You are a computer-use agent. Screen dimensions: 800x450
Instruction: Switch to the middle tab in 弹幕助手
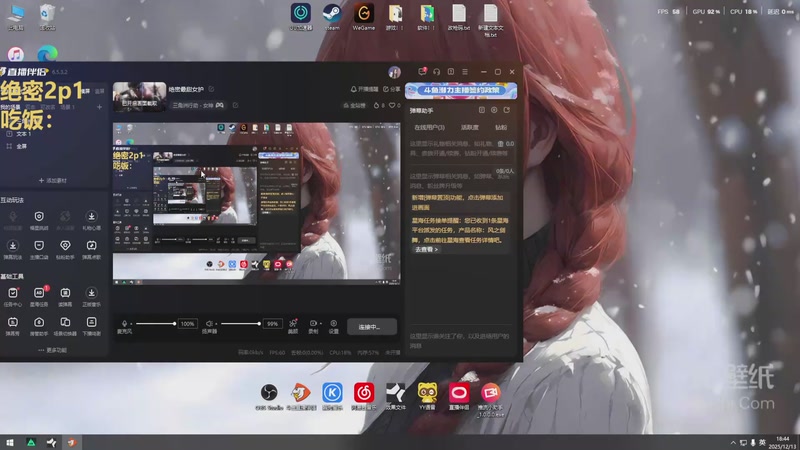point(469,128)
